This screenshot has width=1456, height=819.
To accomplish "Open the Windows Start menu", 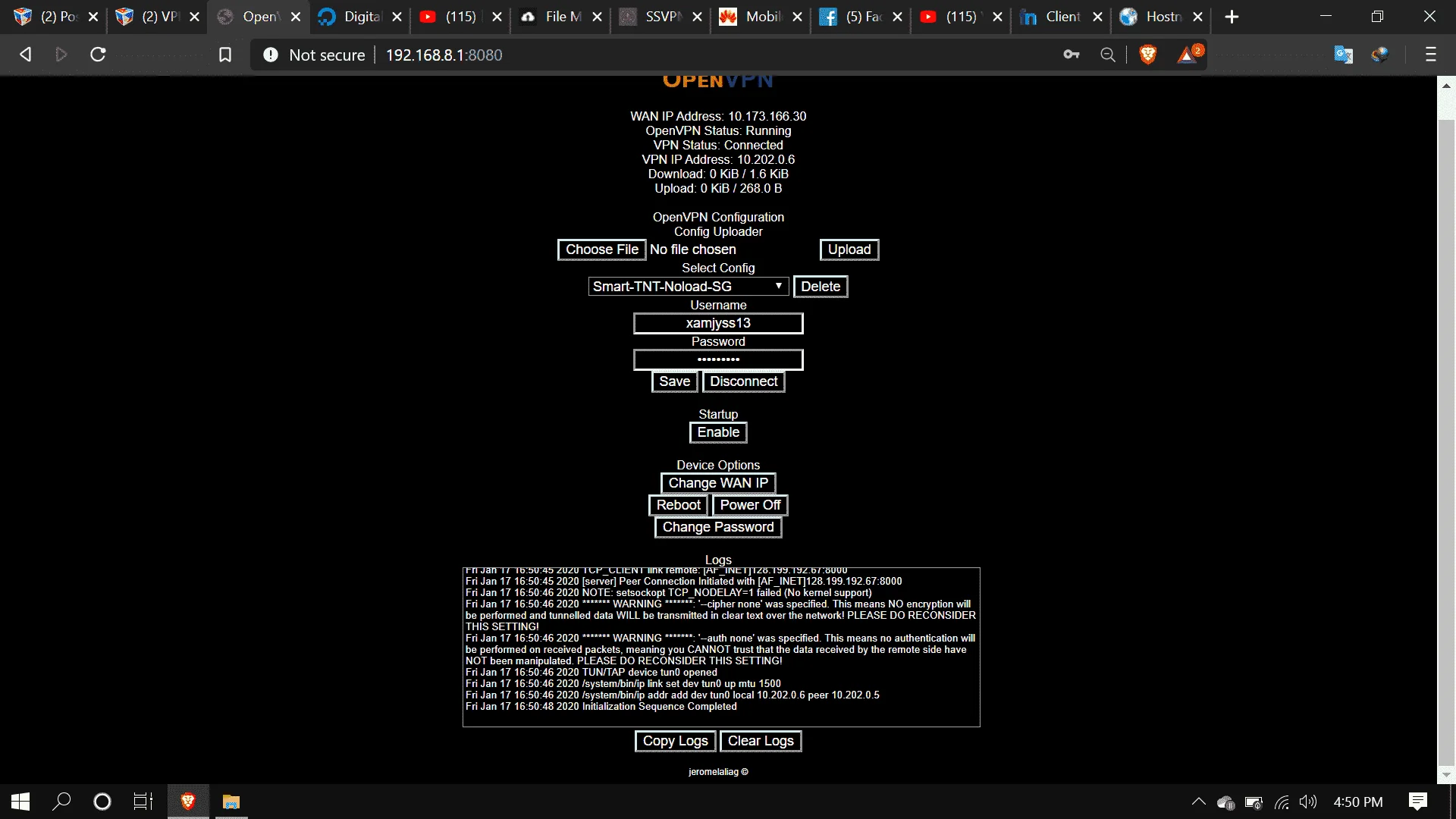I will tap(20, 802).
